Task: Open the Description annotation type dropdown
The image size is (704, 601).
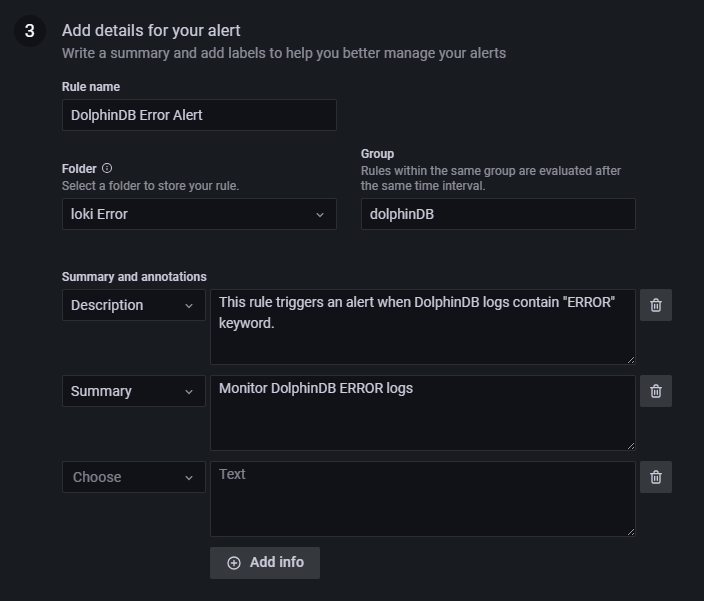Action: 133,305
